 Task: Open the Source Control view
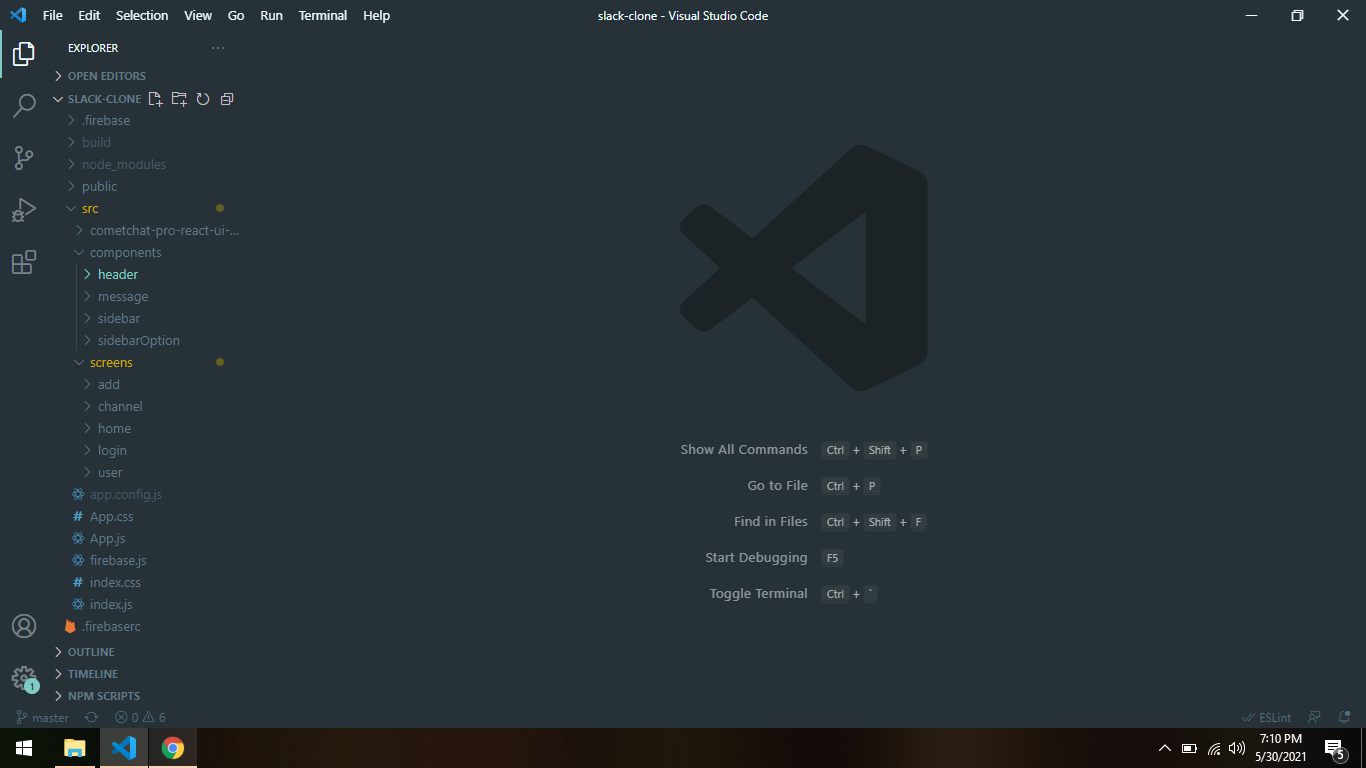24,158
